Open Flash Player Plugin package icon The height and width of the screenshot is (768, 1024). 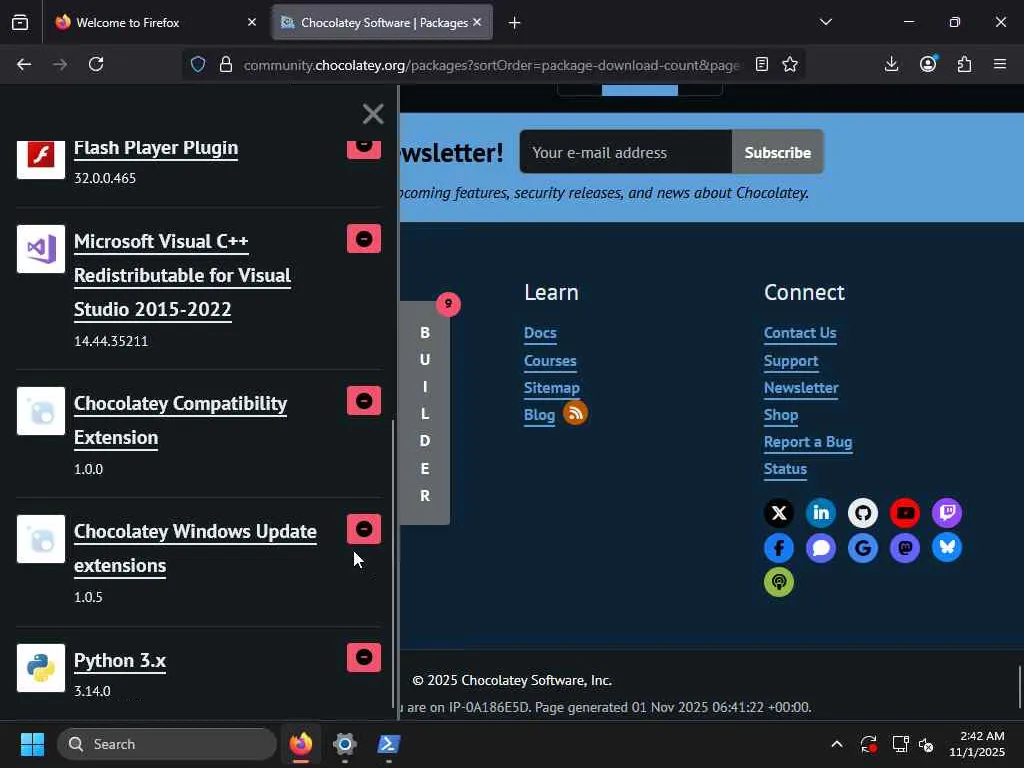(x=40, y=159)
